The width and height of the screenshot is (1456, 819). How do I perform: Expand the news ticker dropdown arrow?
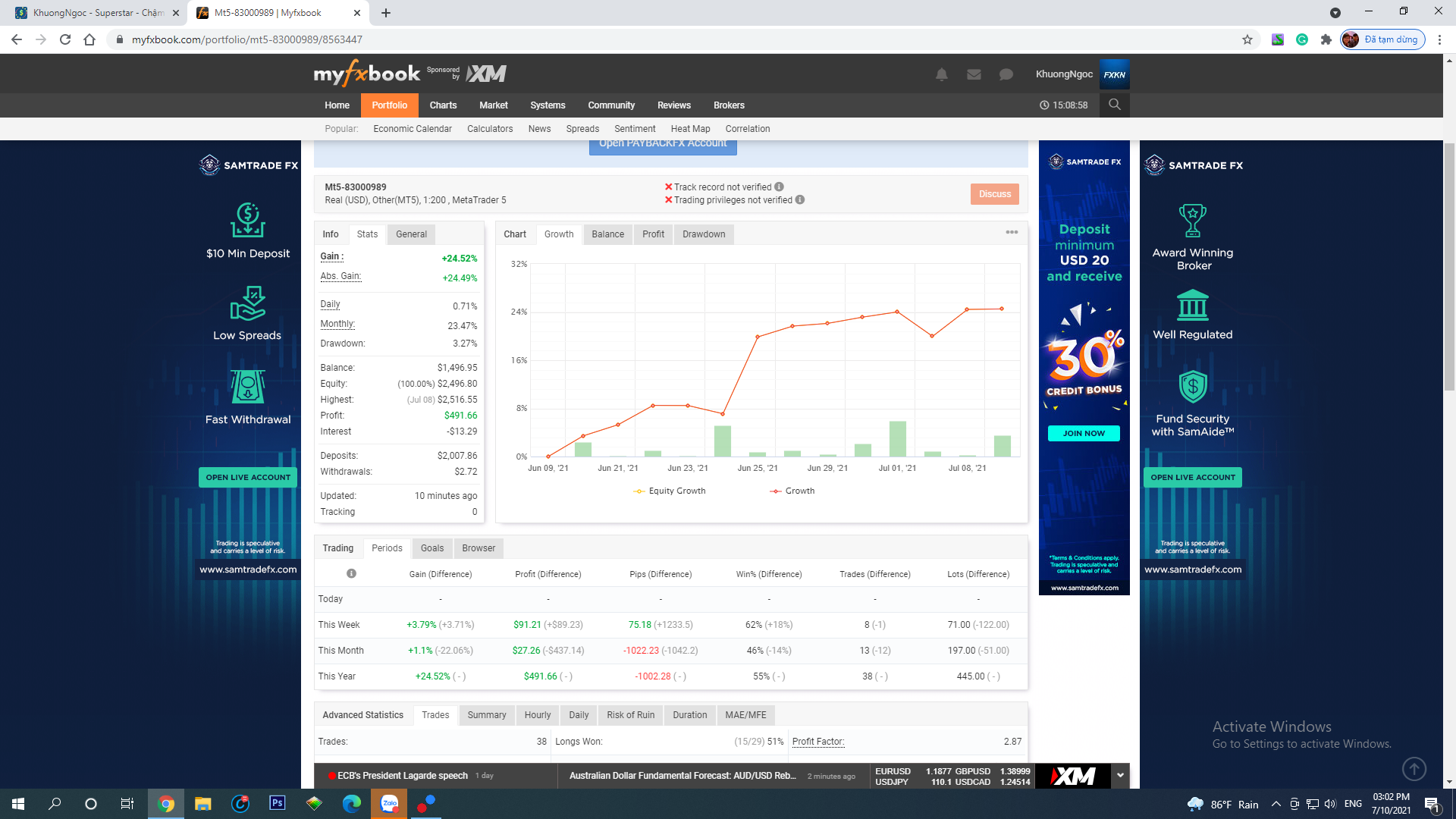tap(1120, 775)
